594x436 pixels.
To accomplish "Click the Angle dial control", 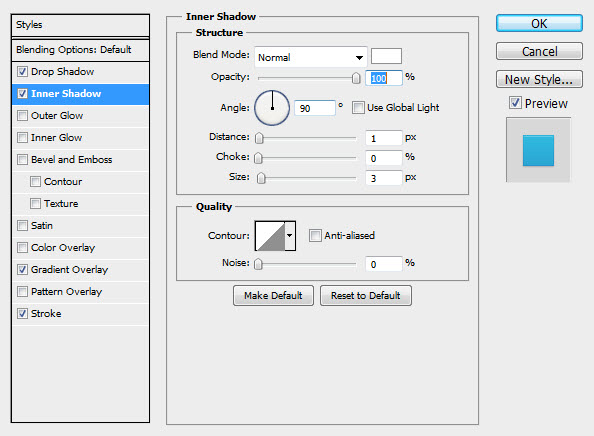I will coord(272,108).
